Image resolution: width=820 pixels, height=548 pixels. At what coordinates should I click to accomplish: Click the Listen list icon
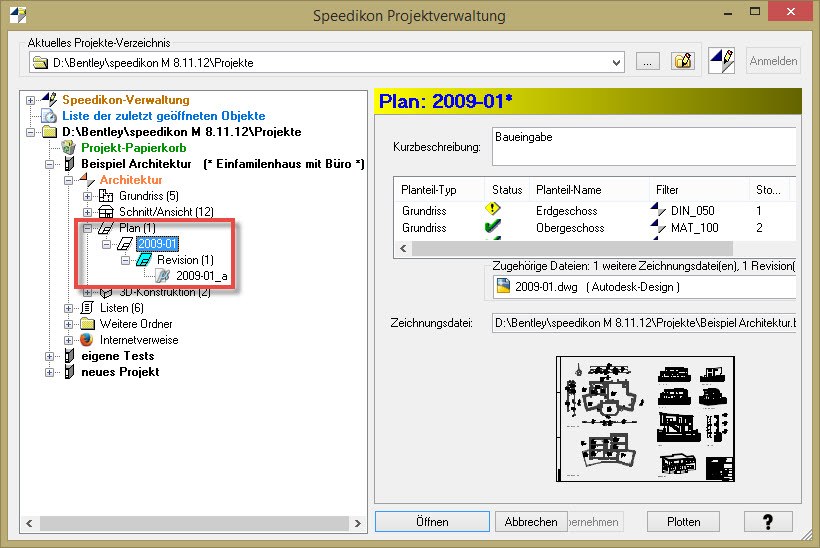[x=87, y=308]
